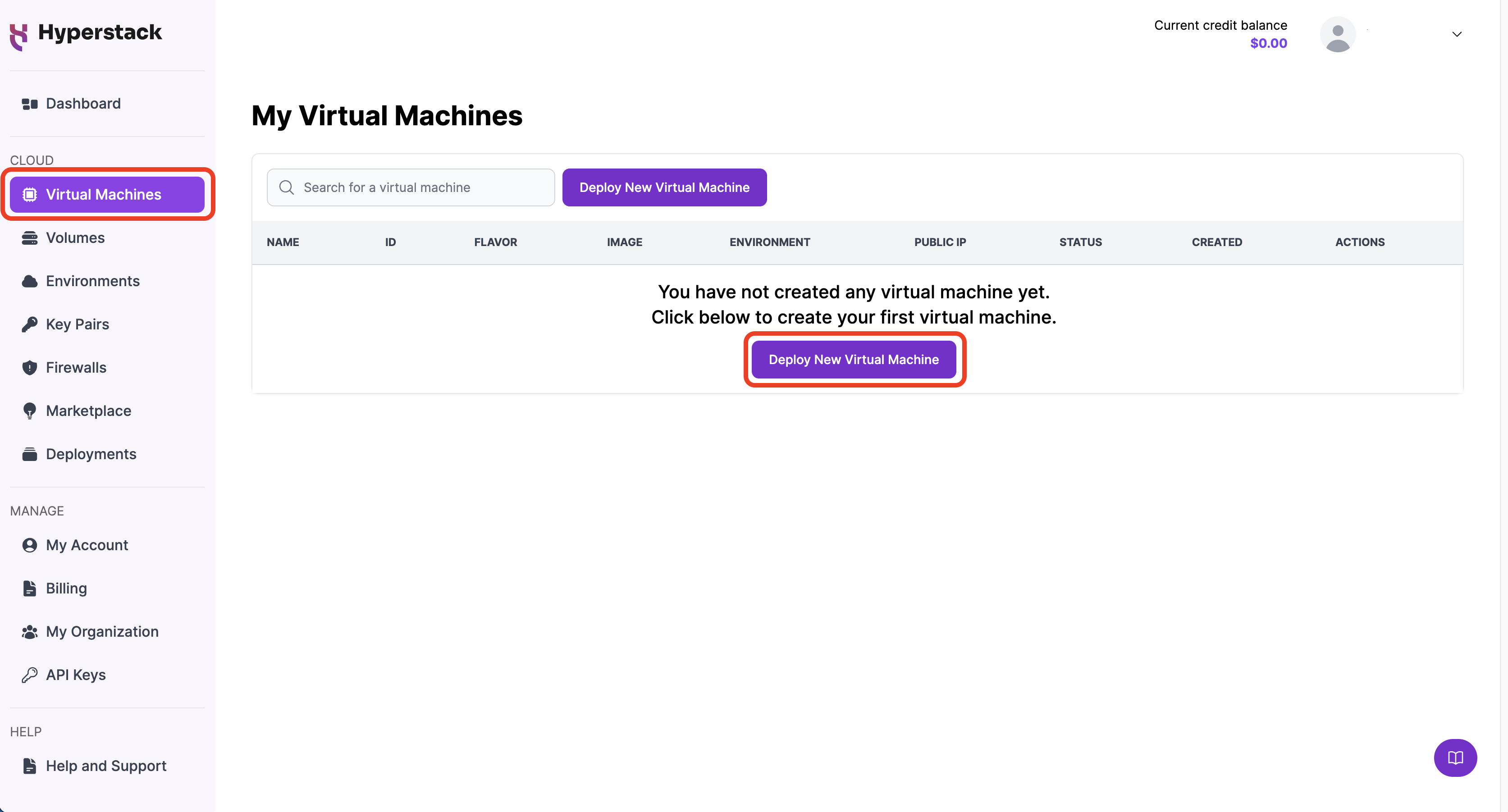Screen dimensions: 1508x812
Task: Click the MANAGE section label
Action: pyautogui.click(x=37, y=511)
